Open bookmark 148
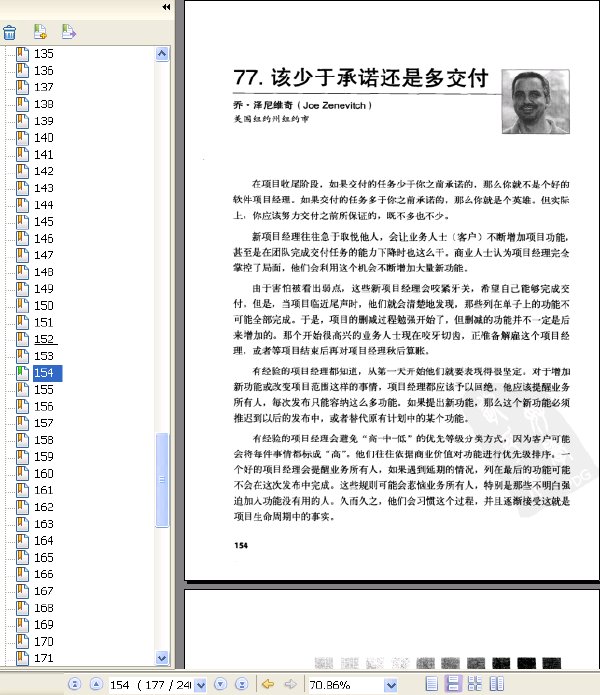600x695 pixels. point(43,272)
